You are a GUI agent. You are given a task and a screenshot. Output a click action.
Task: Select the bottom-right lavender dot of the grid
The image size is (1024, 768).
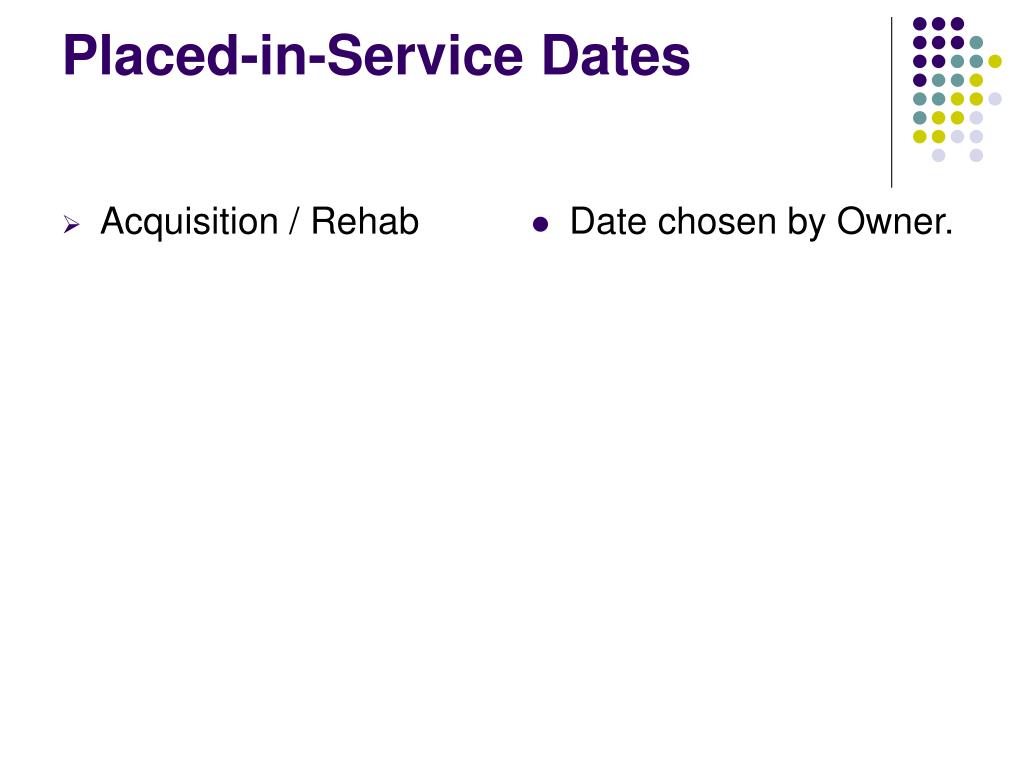pos(976,155)
